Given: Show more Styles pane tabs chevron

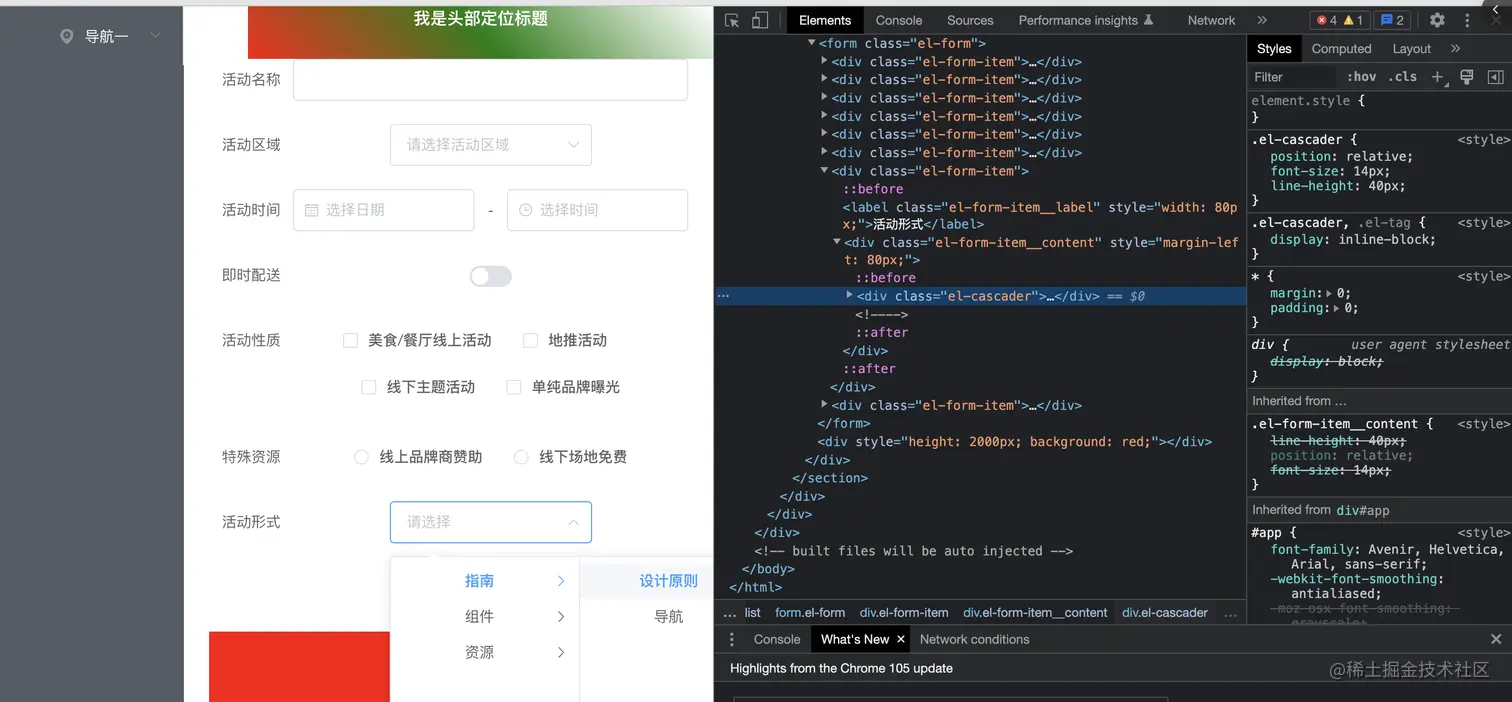Looking at the screenshot, I should 1455,48.
